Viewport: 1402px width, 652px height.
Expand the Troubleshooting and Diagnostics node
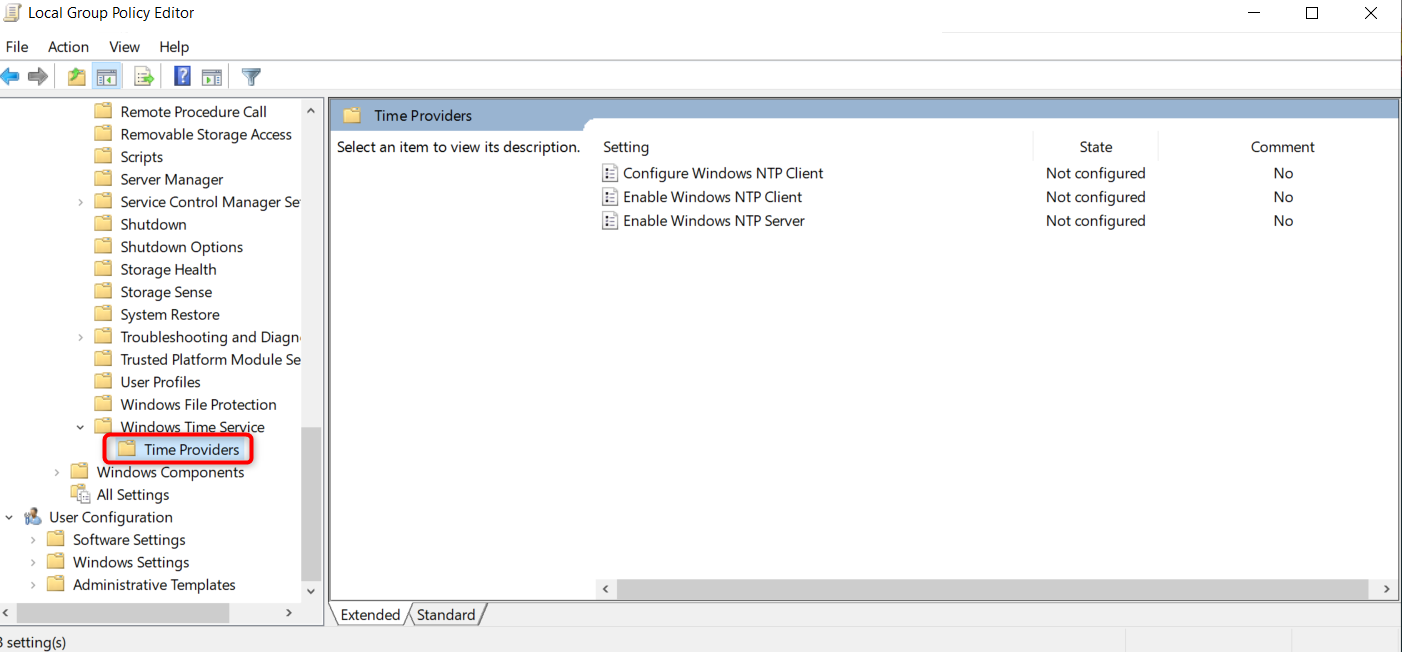coord(81,337)
